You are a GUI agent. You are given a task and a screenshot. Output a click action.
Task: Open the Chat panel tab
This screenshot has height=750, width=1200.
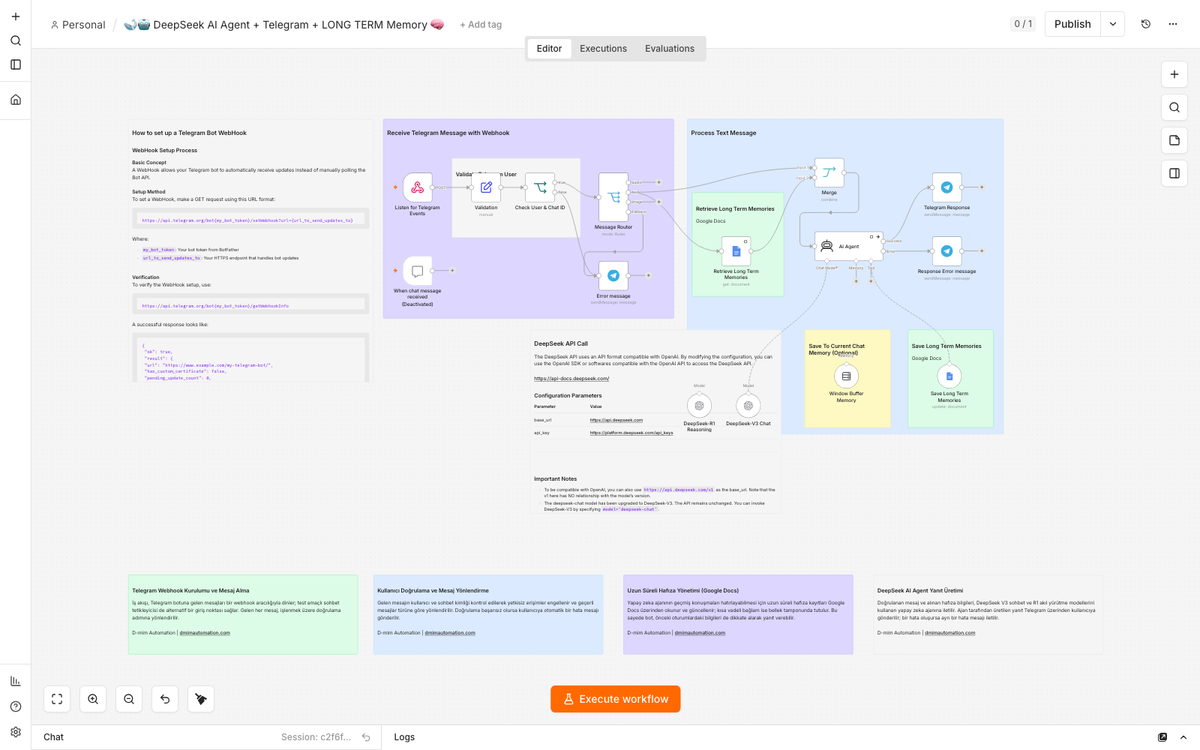tap(53, 737)
